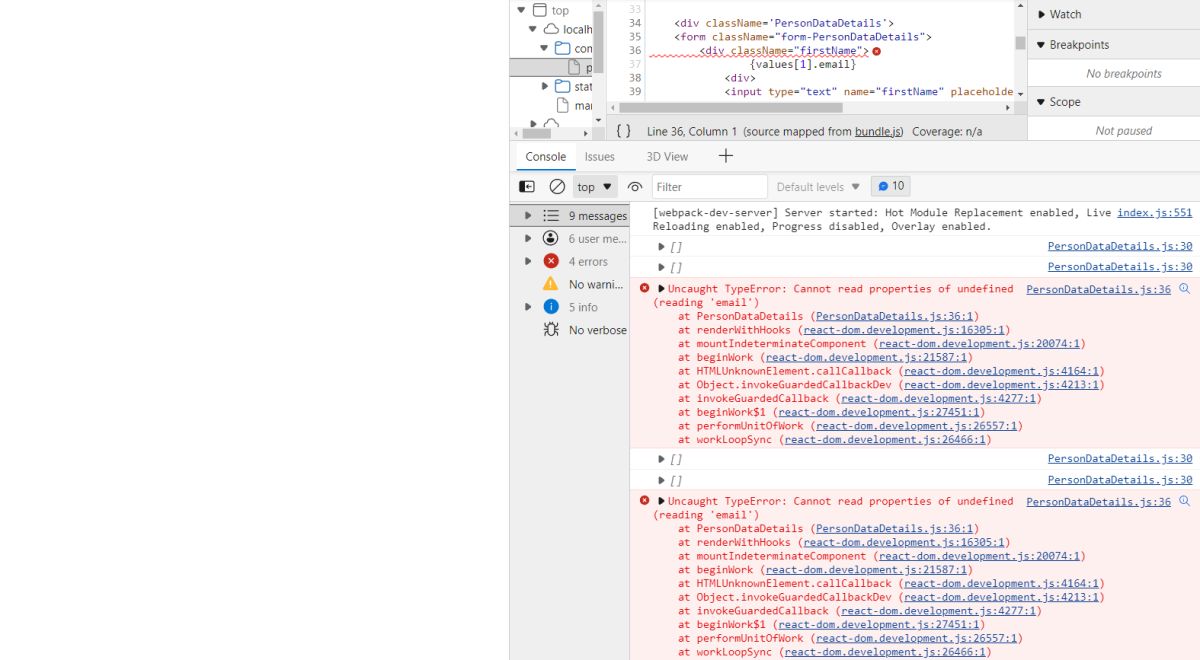The width and height of the screenshot is (1200, 660).
Task: Switch to the Console tab
Action: (546, 156)
